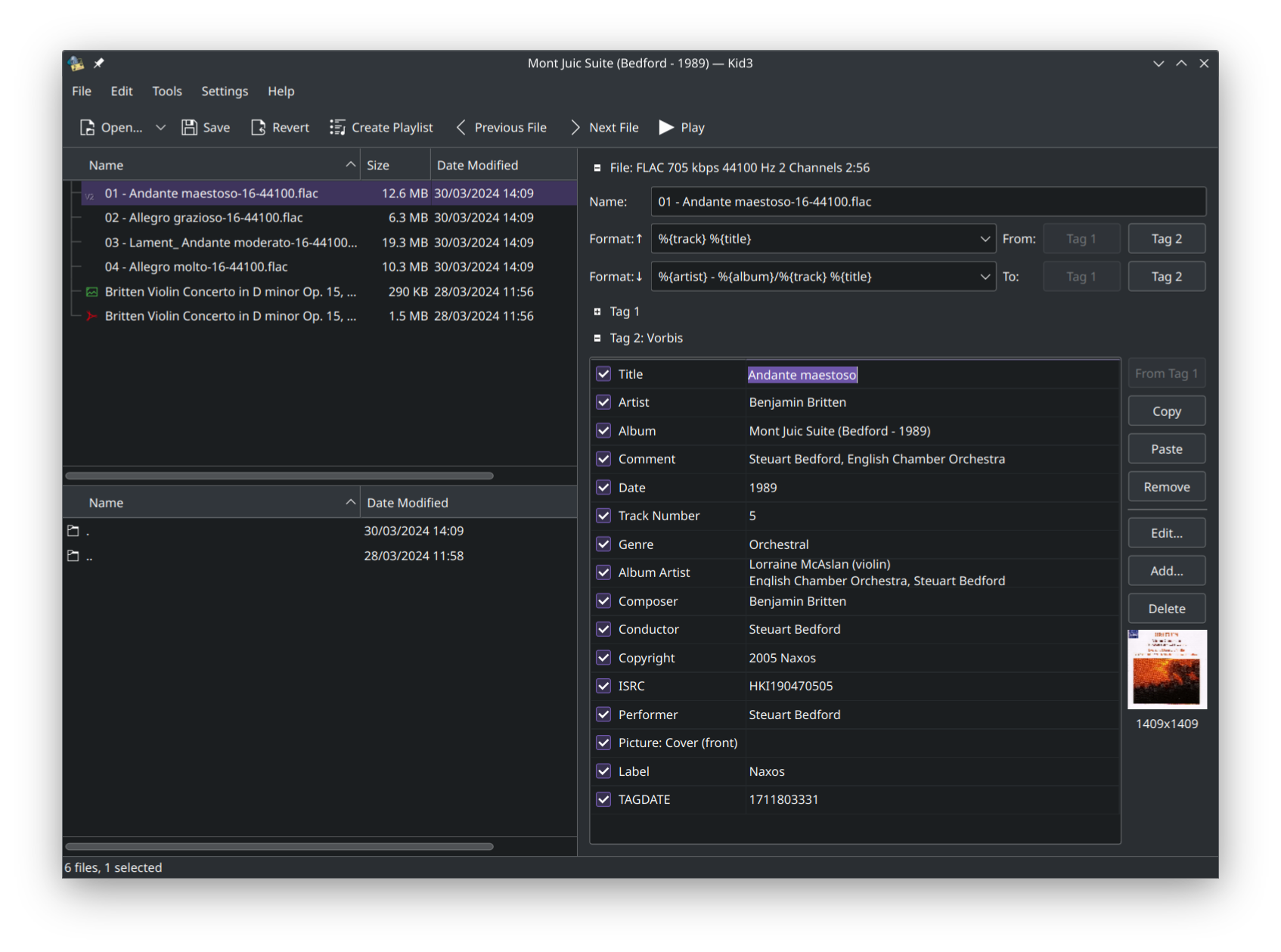The image size is (1281, 952).
Task: Toggle the Picture: Cover (front) checkbox
Action: click(x=603, y=742)
